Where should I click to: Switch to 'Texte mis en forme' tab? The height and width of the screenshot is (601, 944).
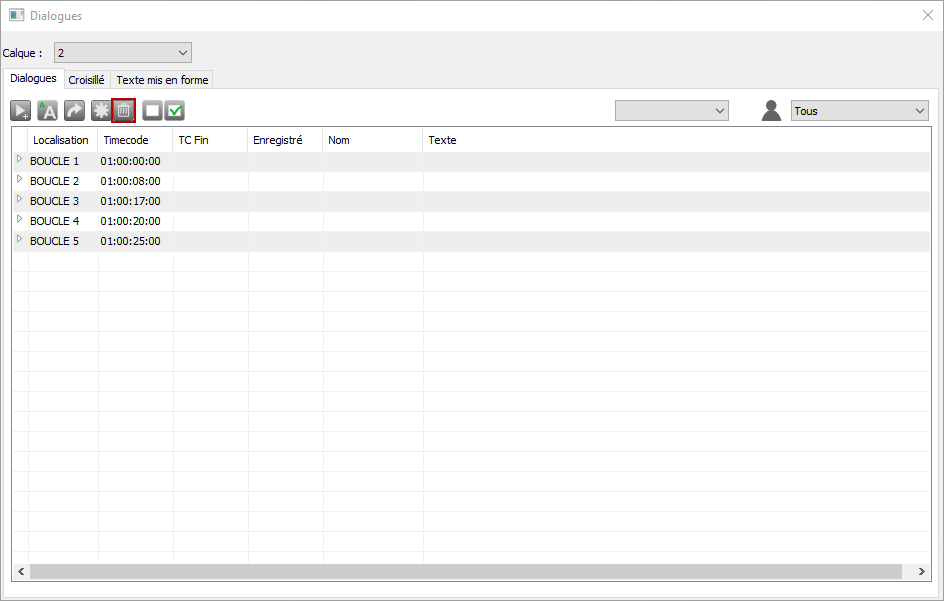click(162, 80)
